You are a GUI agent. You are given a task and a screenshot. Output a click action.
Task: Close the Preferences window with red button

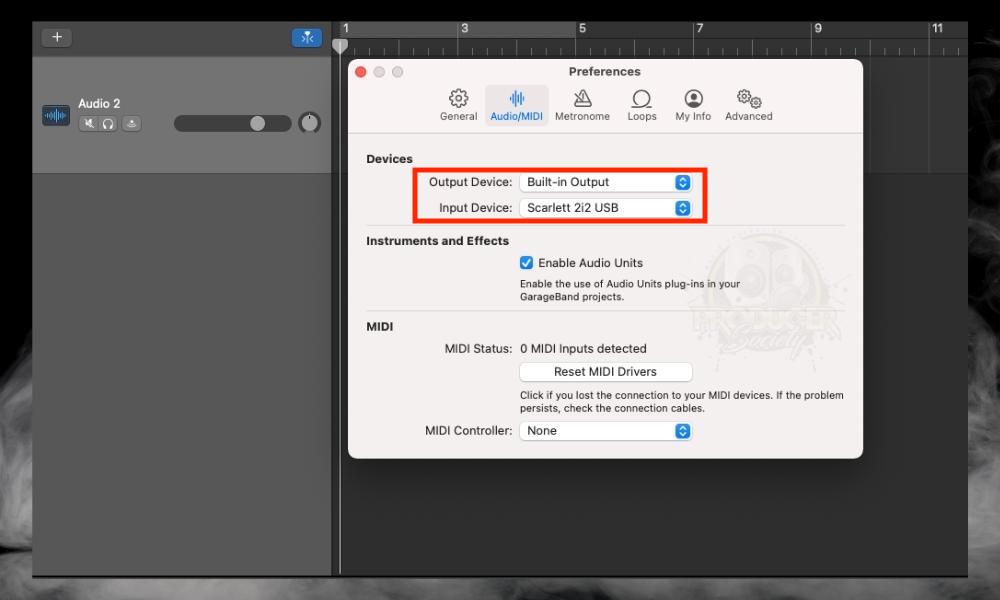coord(361,72)
